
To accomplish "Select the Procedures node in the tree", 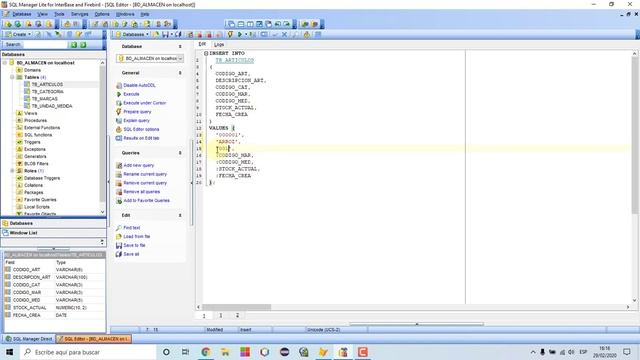I will tap(36, 120).
